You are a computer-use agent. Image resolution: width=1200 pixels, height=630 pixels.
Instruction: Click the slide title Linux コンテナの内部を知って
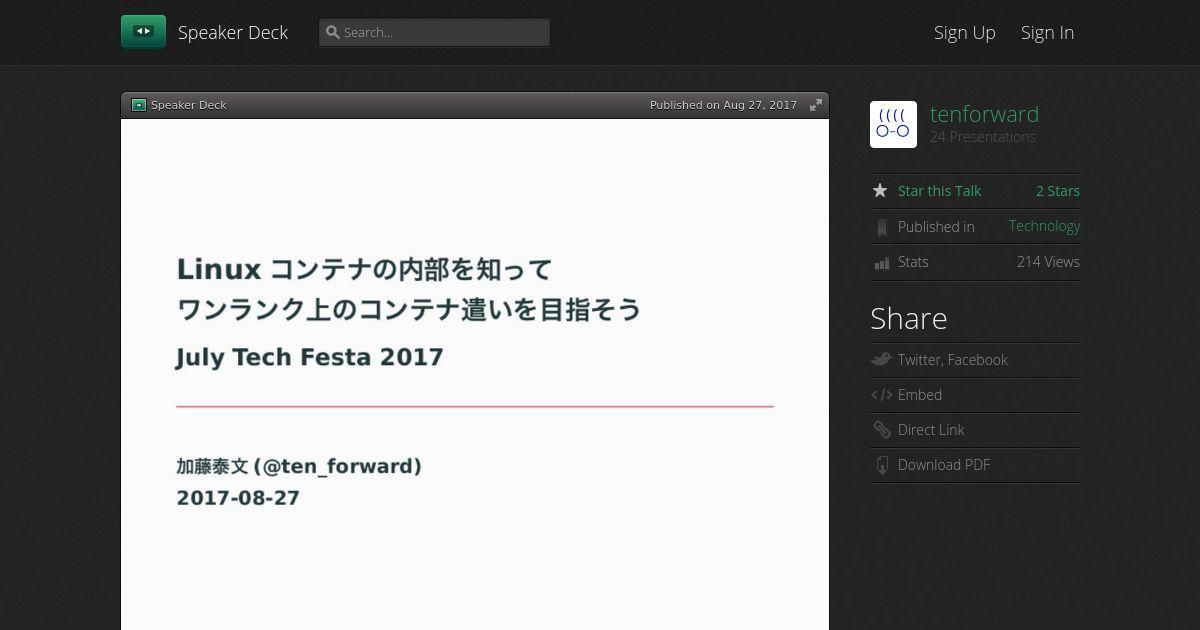coord(364,269)
